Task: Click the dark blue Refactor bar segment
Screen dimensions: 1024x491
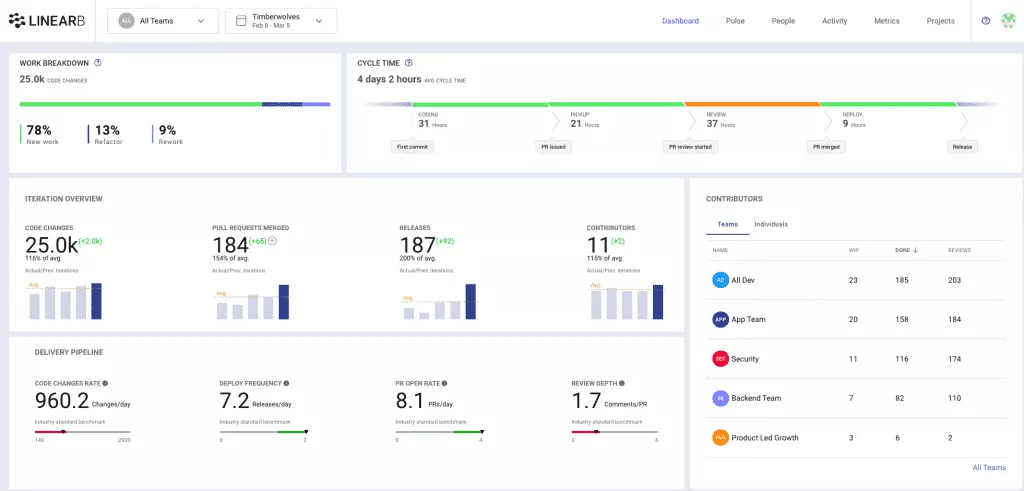Action: (282, 104)
